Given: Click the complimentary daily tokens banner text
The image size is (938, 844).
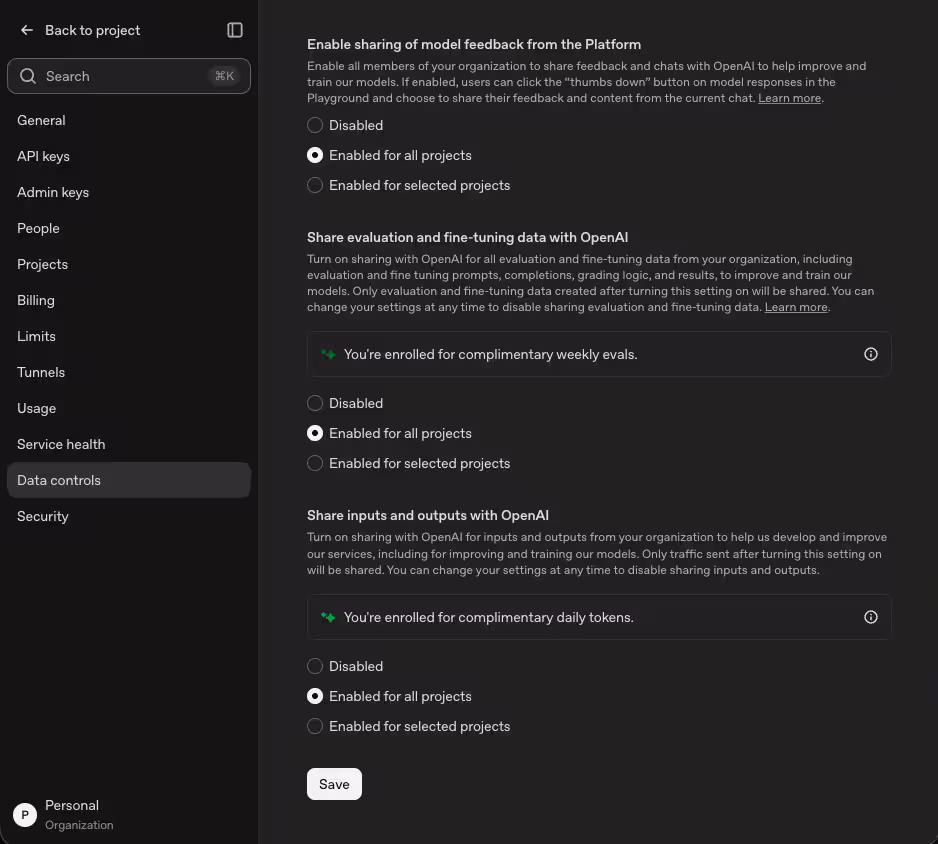Looking at the screenshot, I should tap(489, 617).
